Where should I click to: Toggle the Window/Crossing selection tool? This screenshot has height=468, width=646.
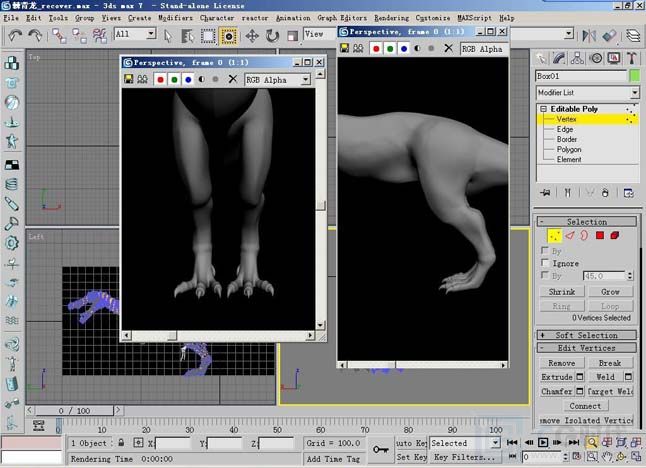point(229,36)
